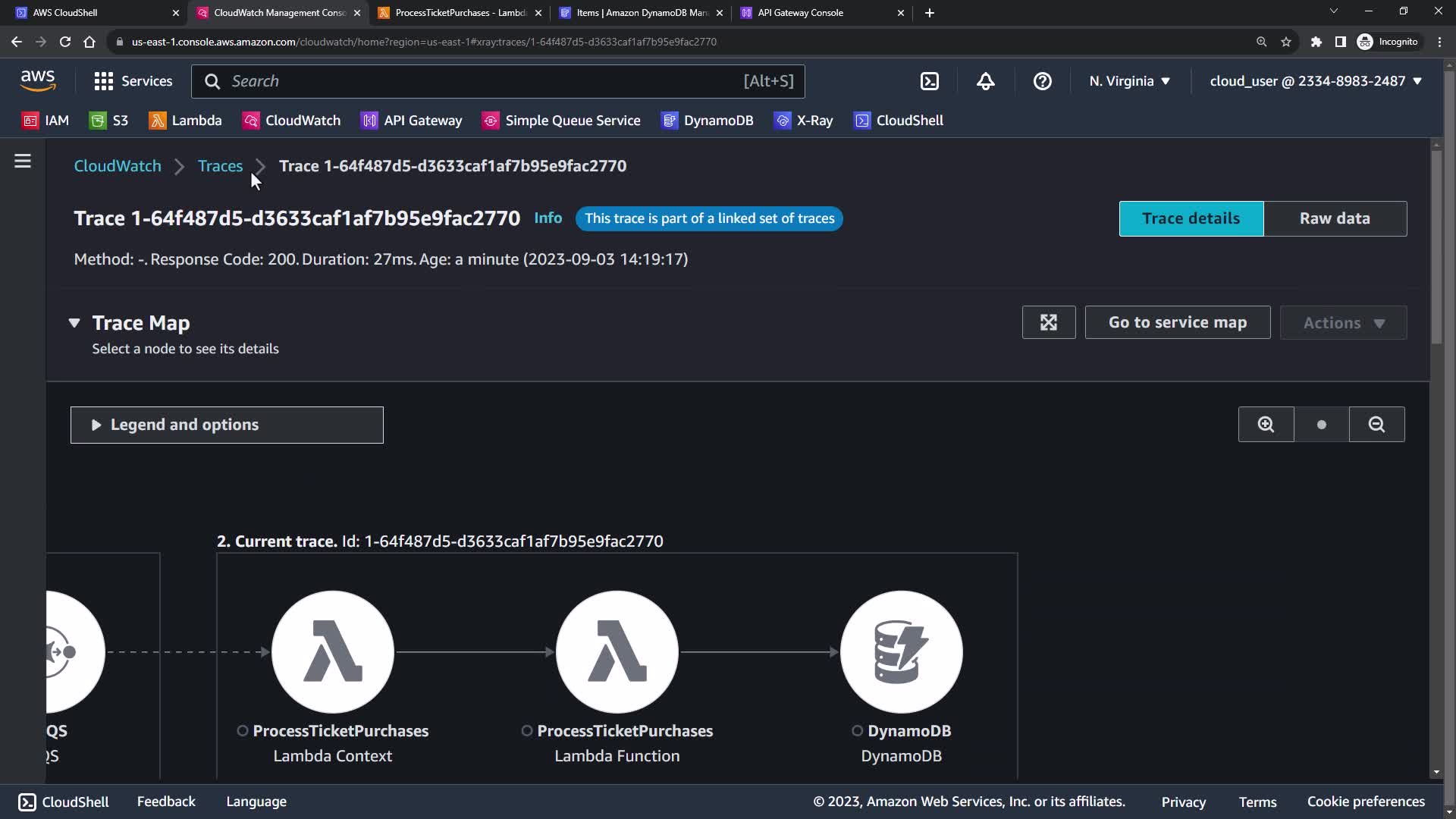
Task: Select the ProcessTicketPurchases Lambda Function radio
Action: [x=527, y=731]
